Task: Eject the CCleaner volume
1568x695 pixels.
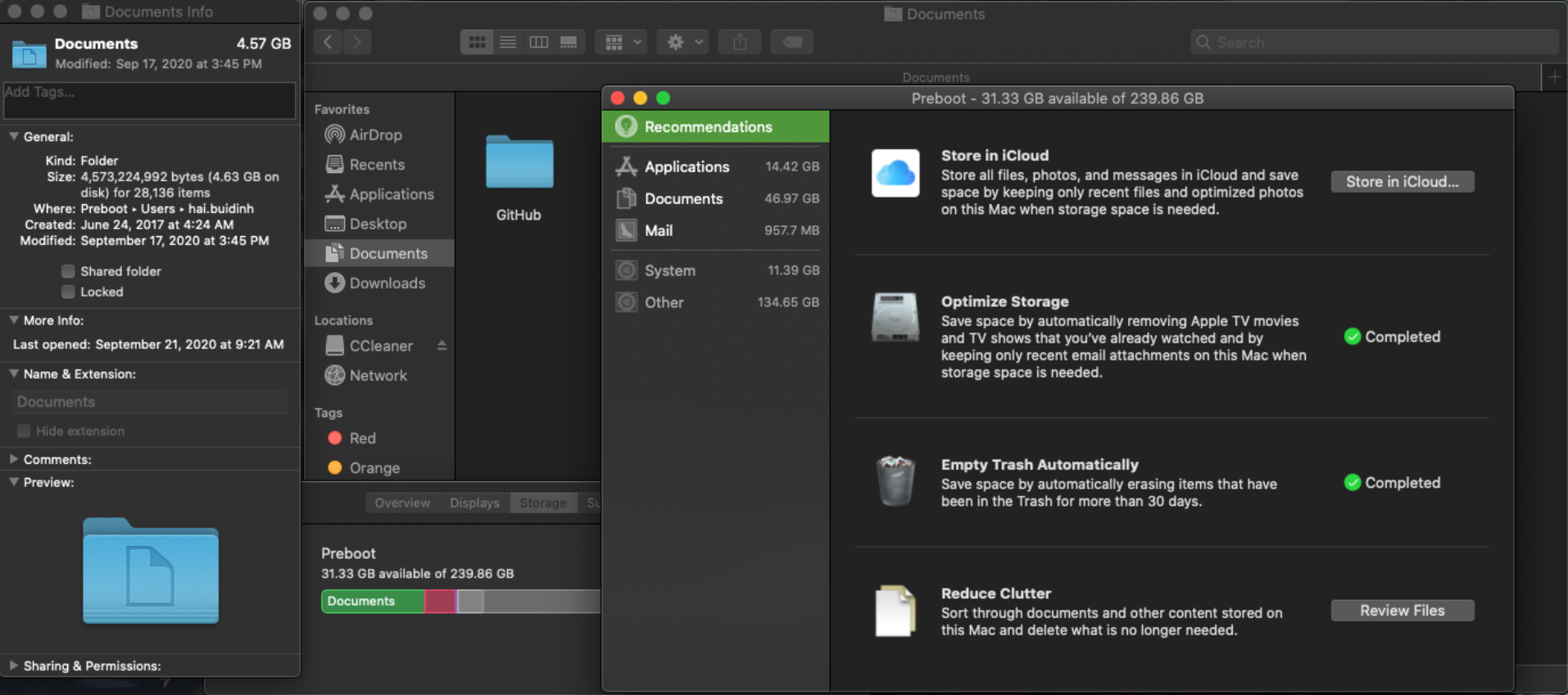Action: point(442,345)
